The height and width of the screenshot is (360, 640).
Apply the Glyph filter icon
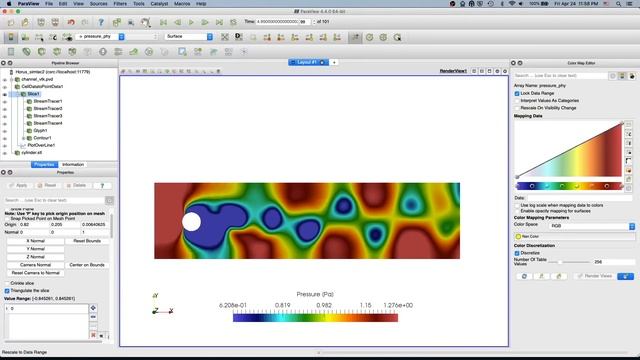coord(103,52)
